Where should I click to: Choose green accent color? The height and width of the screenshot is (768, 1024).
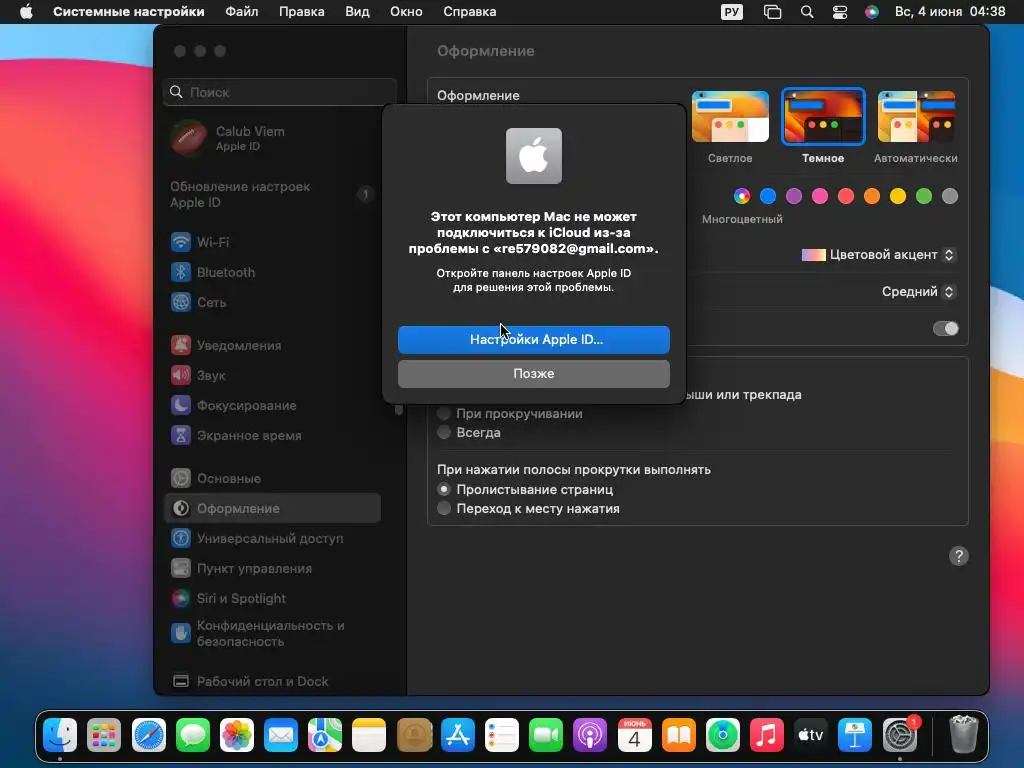coord(923,196)
